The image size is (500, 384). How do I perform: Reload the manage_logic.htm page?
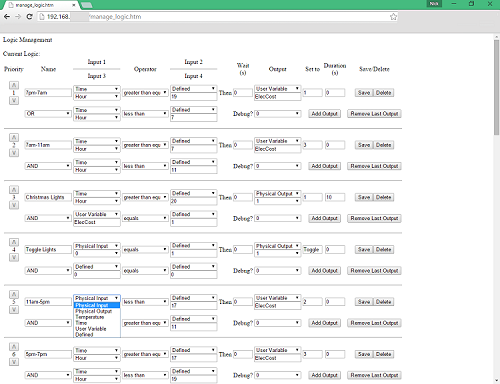29,17
